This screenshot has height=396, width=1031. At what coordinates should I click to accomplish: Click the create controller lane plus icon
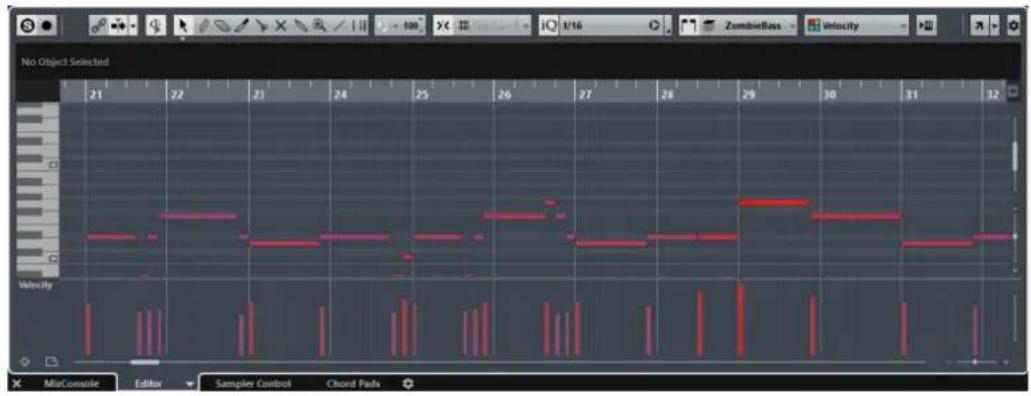[x=26, y=362]
